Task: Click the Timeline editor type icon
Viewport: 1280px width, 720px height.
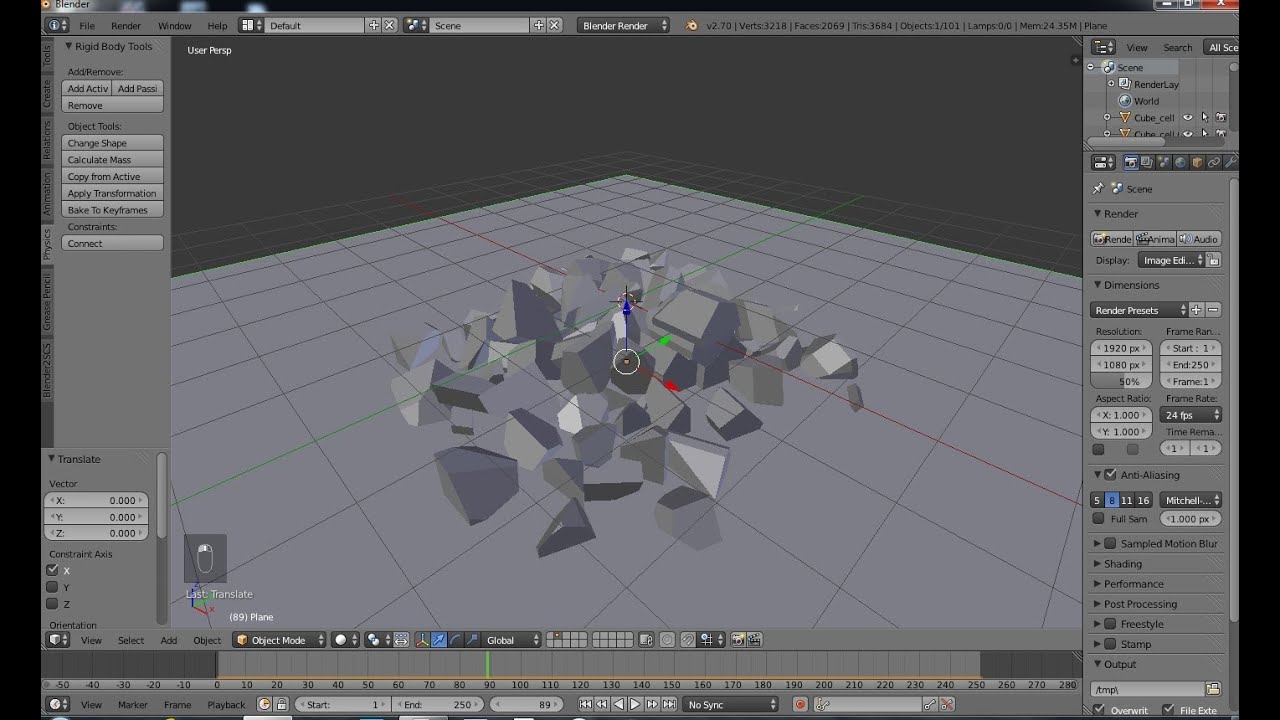Action: click(x=59, y=704)
